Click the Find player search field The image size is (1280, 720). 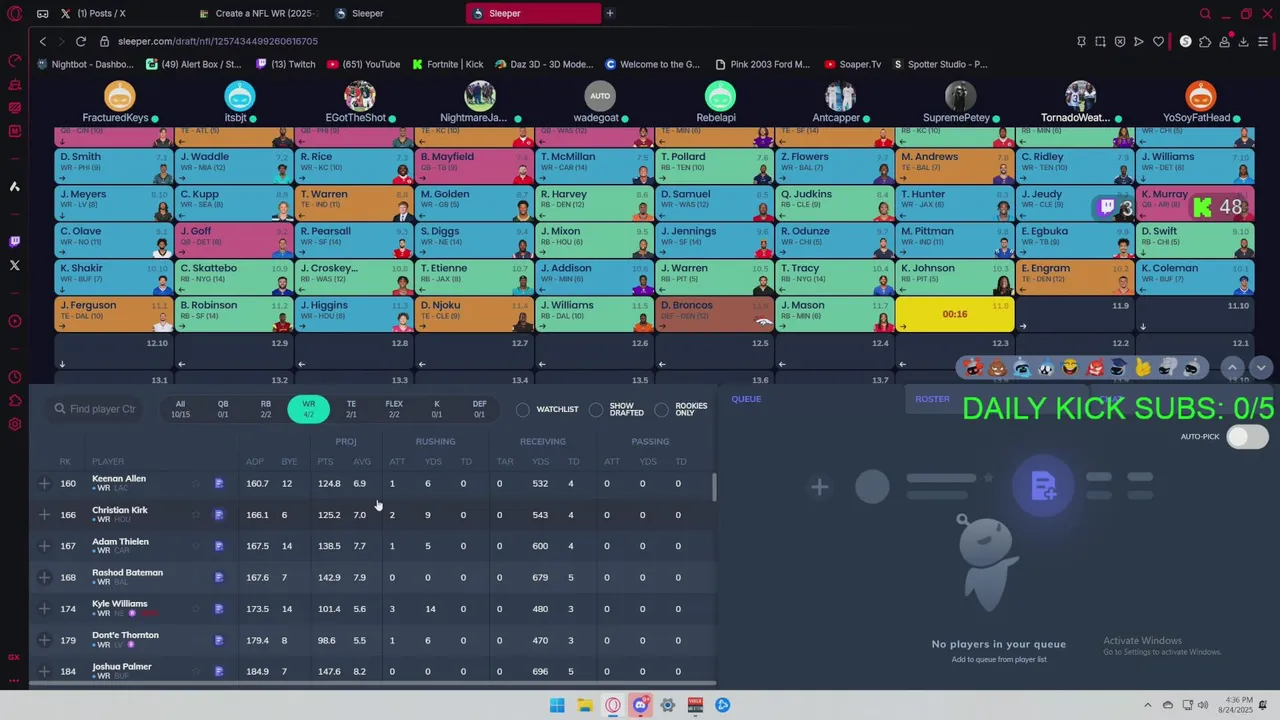click(96, 409)
